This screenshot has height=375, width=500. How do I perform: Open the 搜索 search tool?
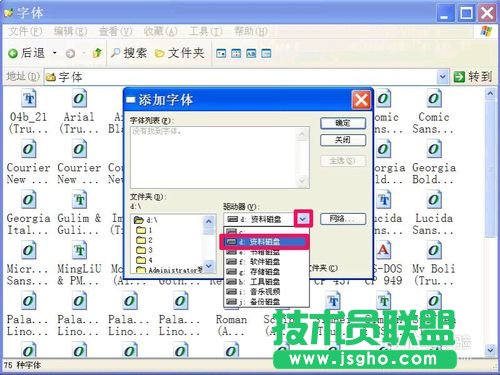coord(129,53)
